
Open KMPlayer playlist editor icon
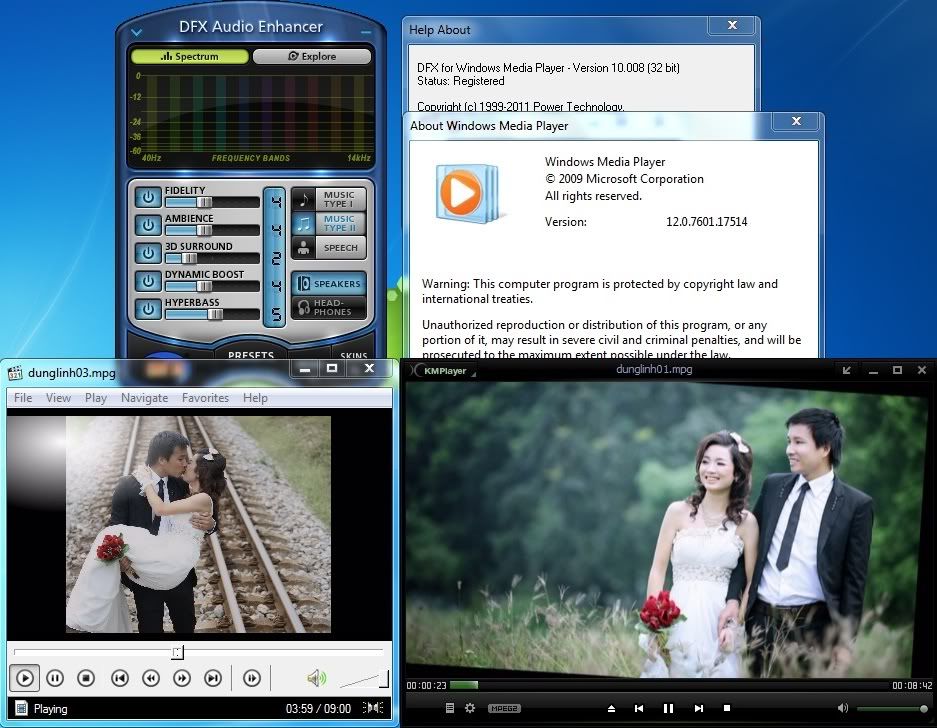(450, 708)
